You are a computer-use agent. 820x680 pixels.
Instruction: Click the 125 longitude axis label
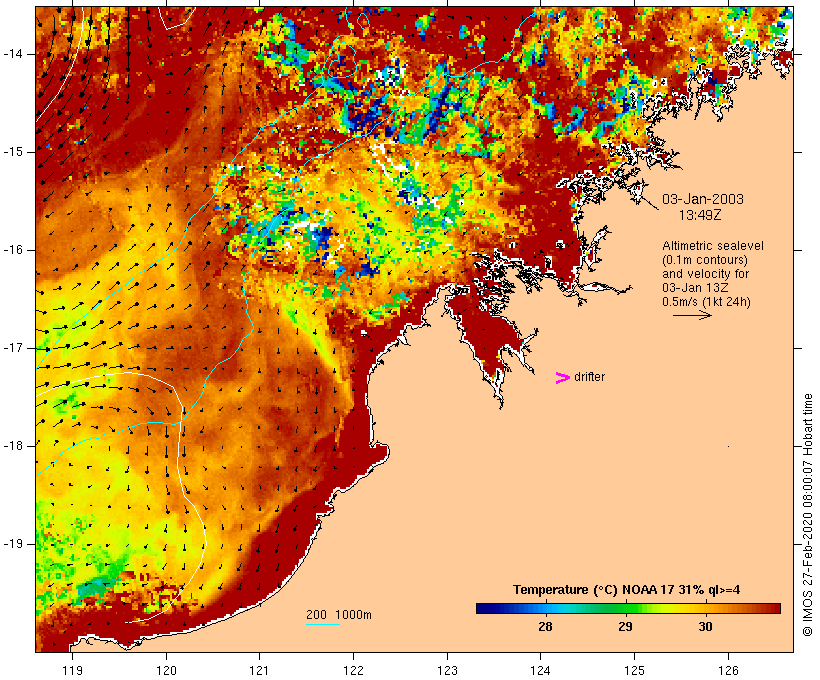tap(635, 670)
